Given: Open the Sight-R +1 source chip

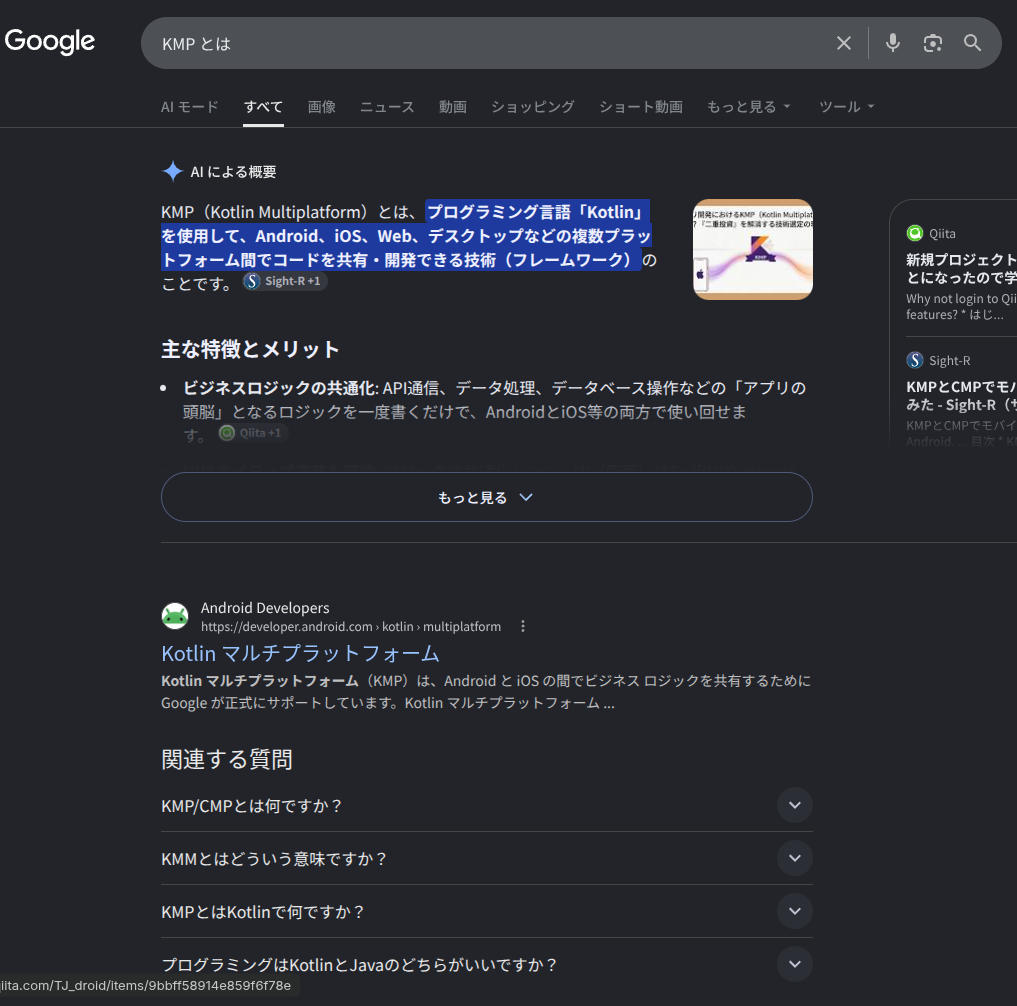Looking at the screenshot, I should click(285, 281).
